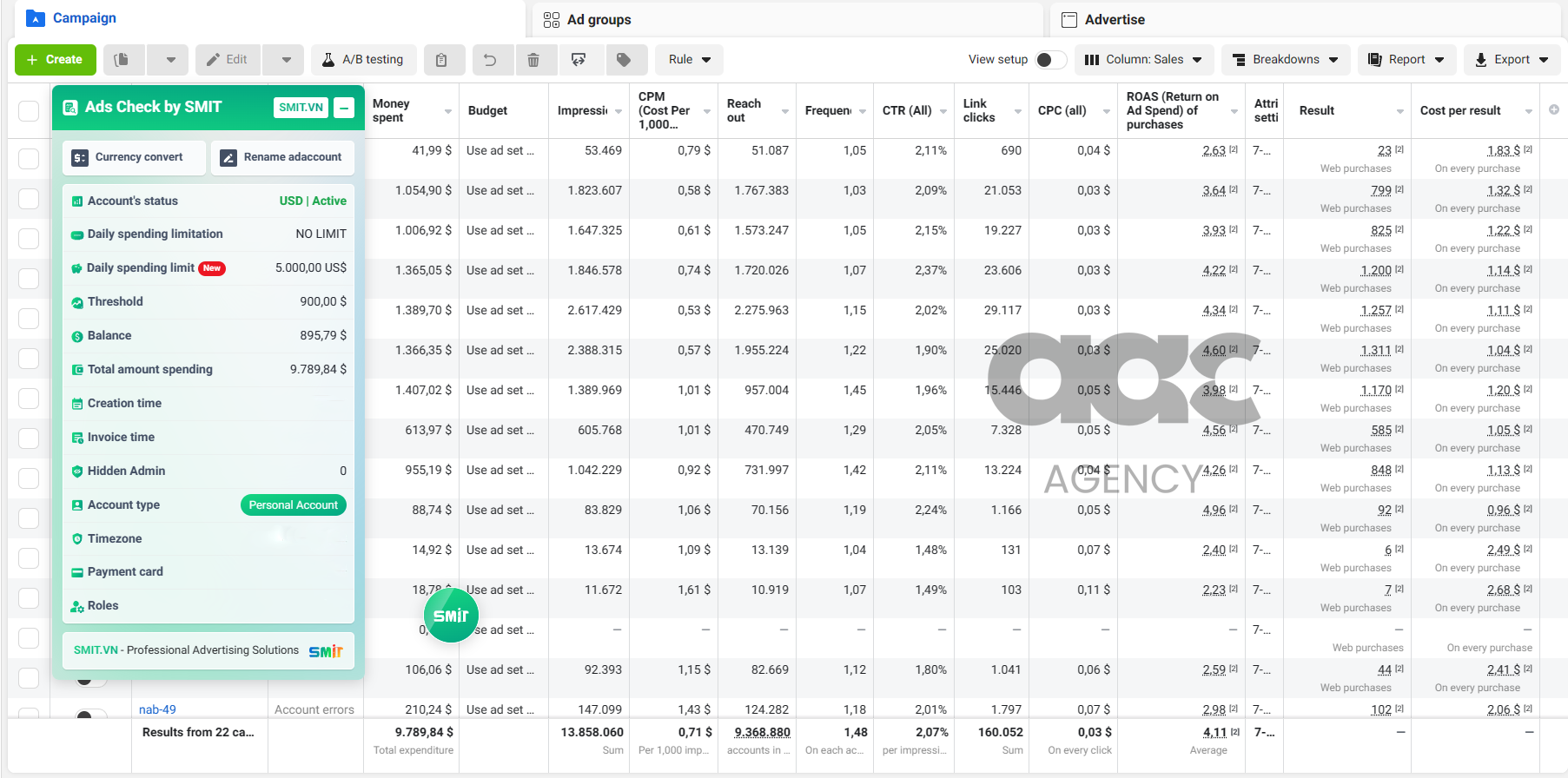The height and width of the screenshot is (778, 1568).
Task: Click the ROAS value 4,60
Action: 1214,351
